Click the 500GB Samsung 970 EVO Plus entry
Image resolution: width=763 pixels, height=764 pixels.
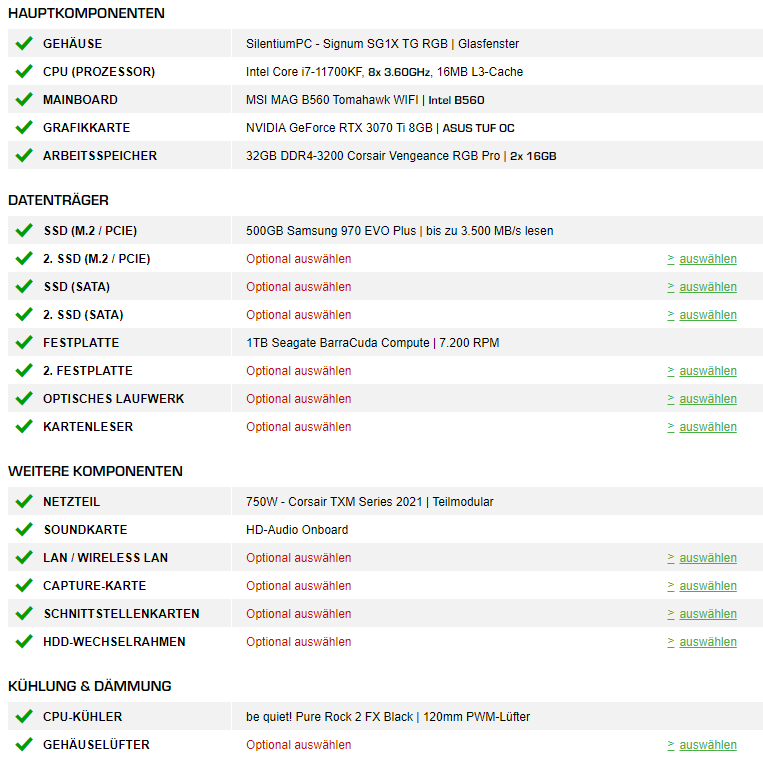coord(400,230)
